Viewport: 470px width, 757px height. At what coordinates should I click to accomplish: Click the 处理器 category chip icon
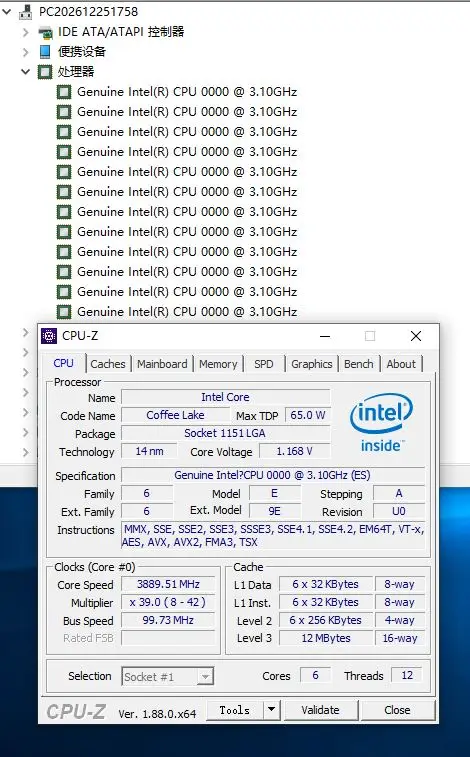tap(44, 72)
